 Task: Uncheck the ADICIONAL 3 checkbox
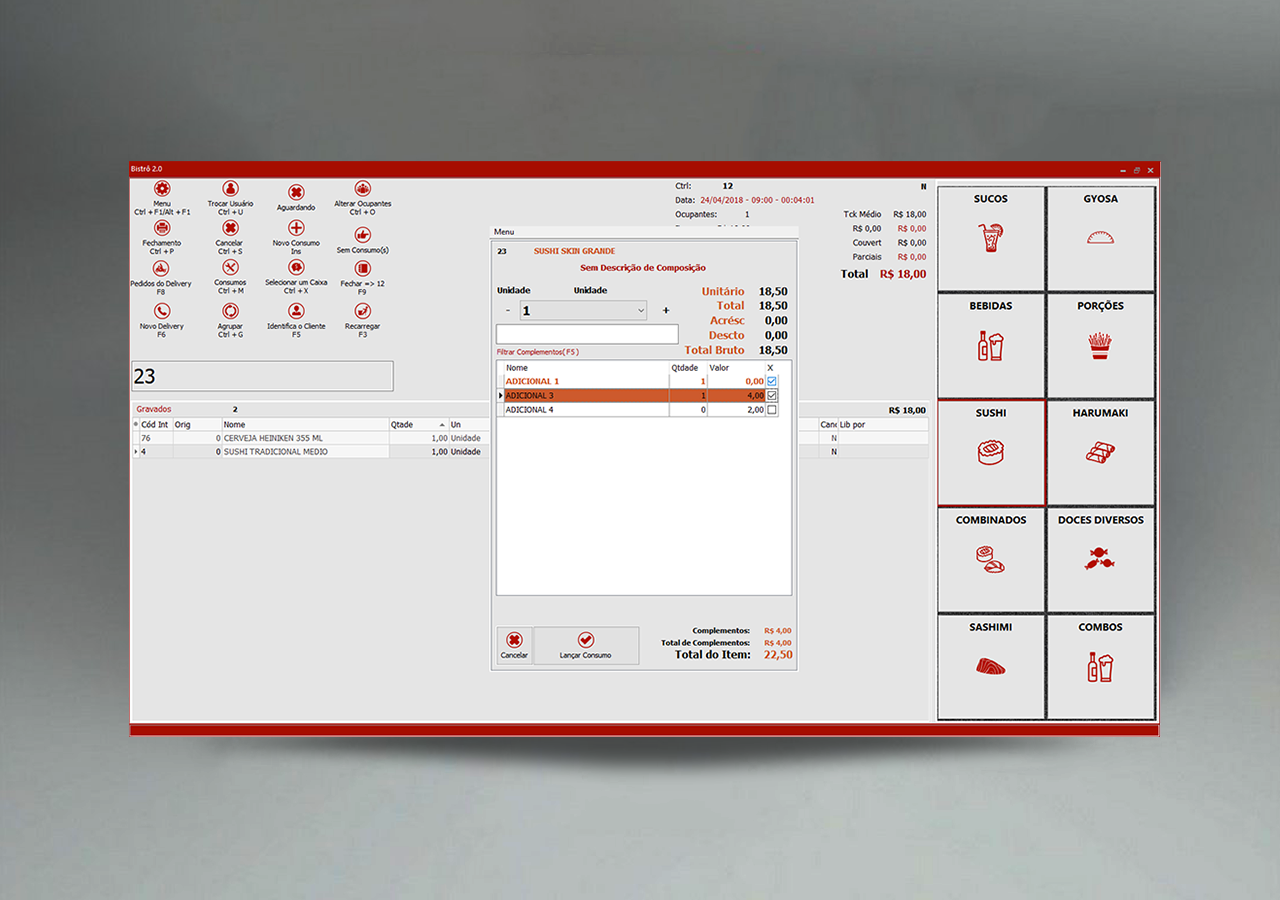(x=771, y=396)
